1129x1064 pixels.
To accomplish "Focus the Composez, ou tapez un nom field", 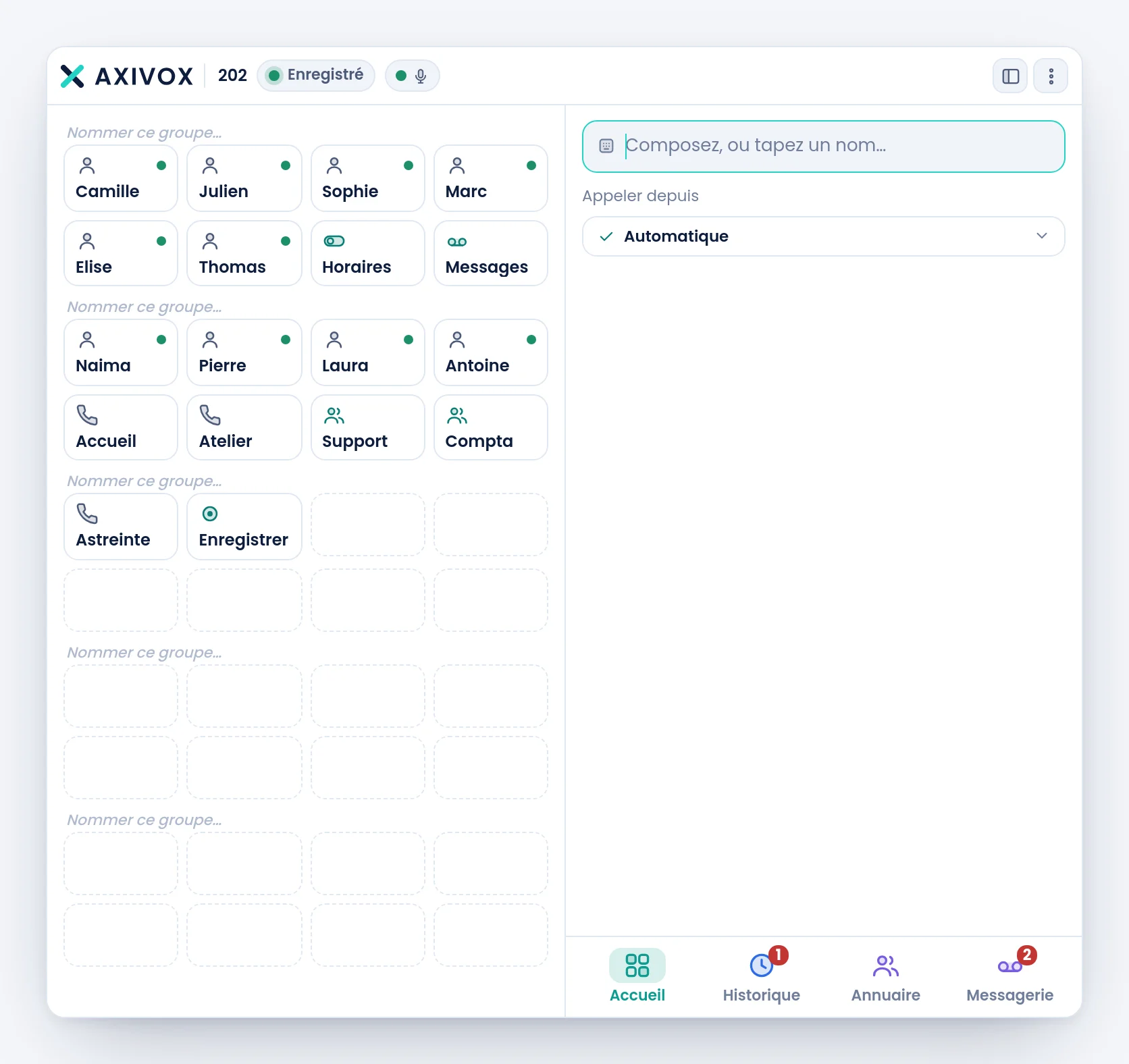I will [x=824, y=147].
